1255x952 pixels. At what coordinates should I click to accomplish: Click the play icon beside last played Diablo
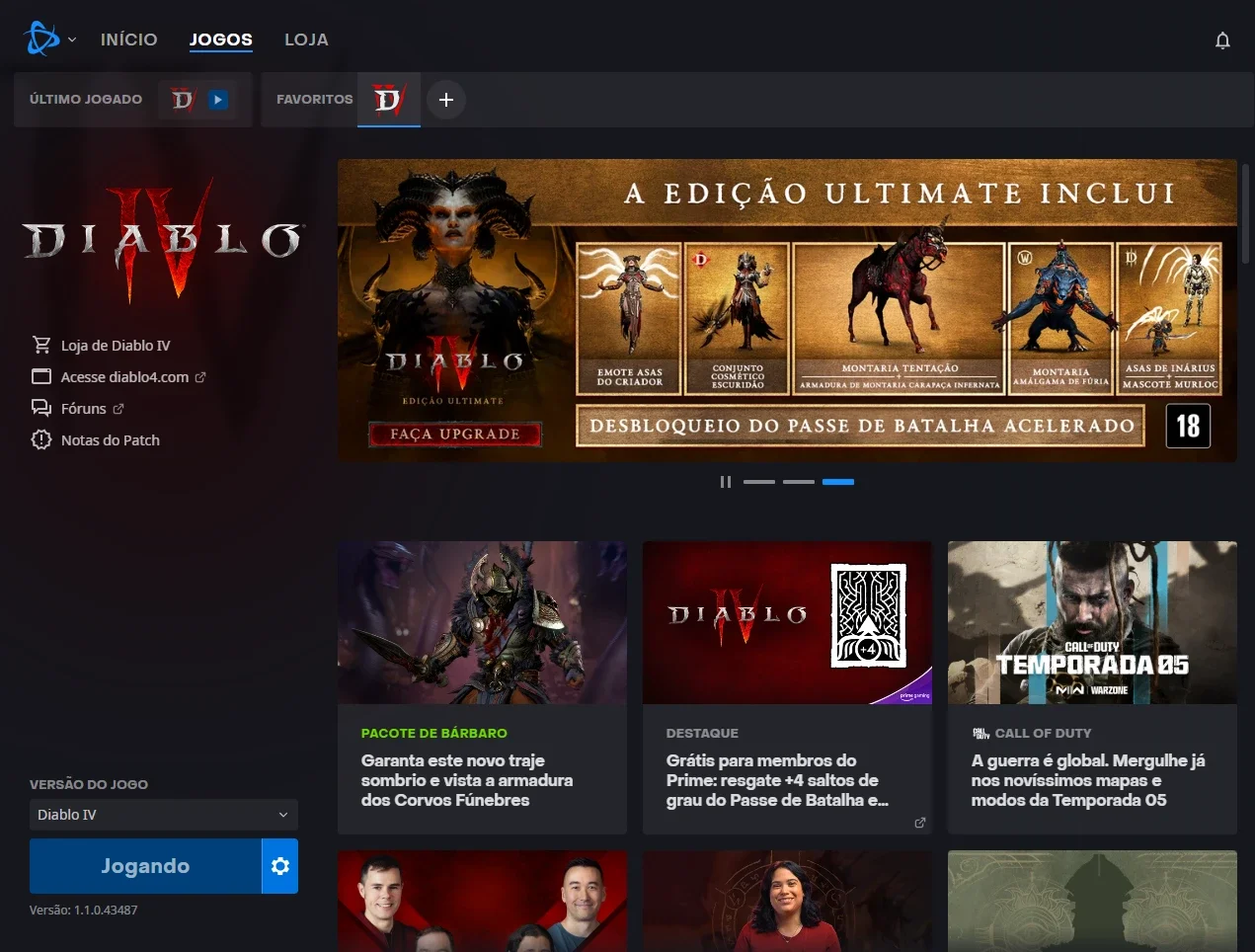click(218, 99)
